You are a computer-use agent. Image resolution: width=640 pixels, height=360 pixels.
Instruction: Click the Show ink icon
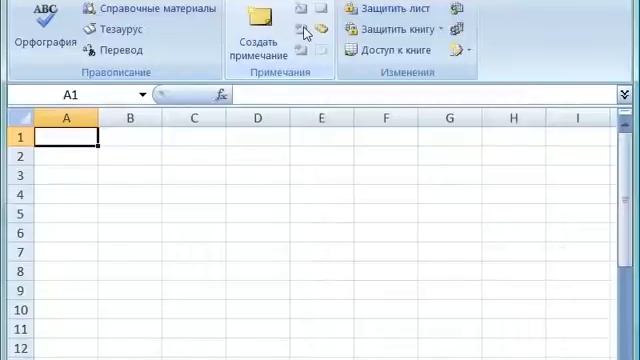(321, 50)
